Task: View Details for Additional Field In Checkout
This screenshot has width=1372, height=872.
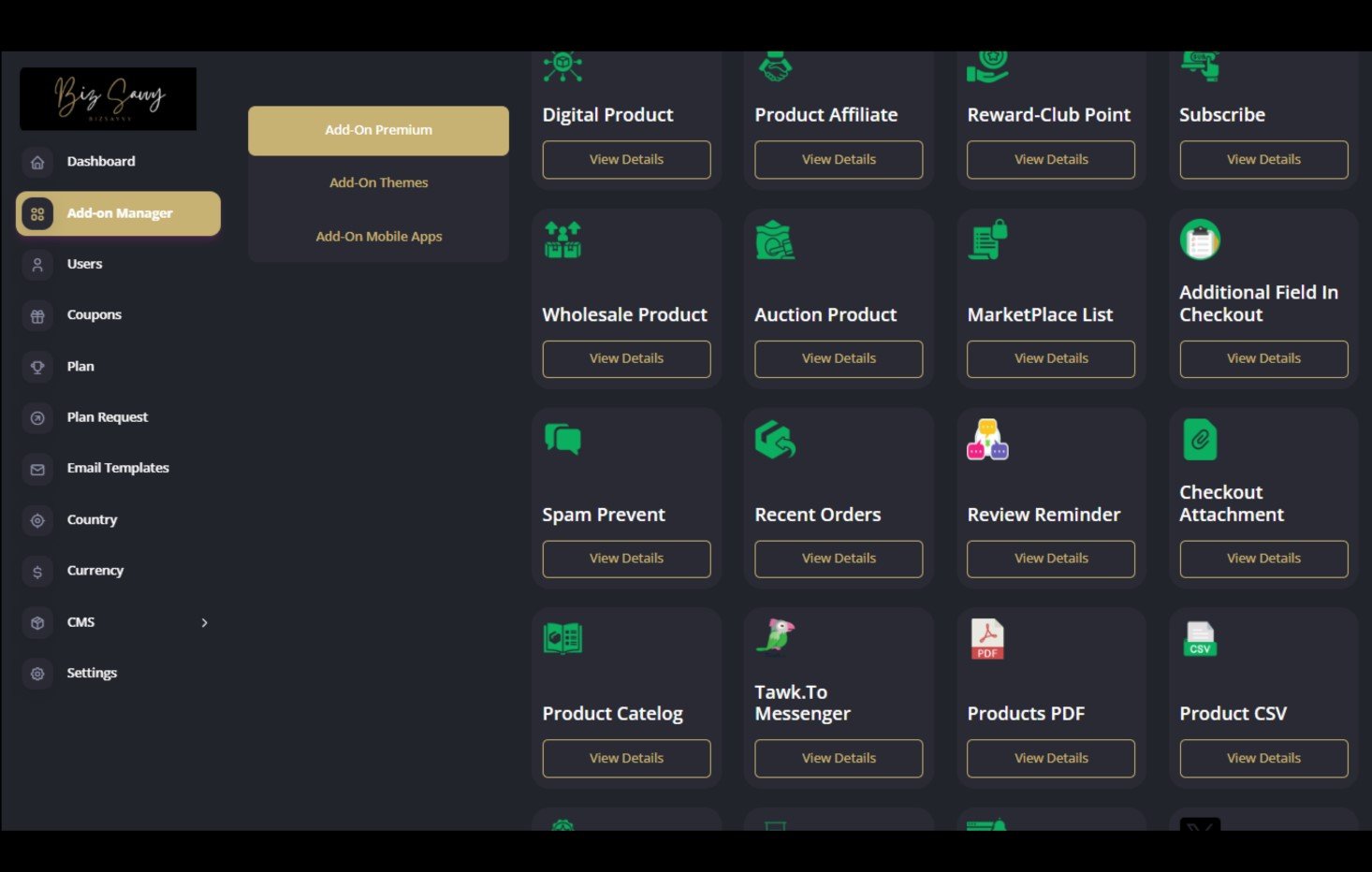Action: (1263, 359)
